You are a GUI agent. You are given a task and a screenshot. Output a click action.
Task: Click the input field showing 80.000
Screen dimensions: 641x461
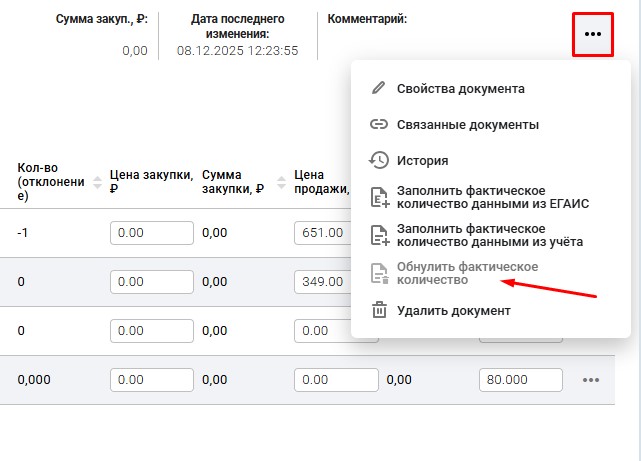click(521, 380)
